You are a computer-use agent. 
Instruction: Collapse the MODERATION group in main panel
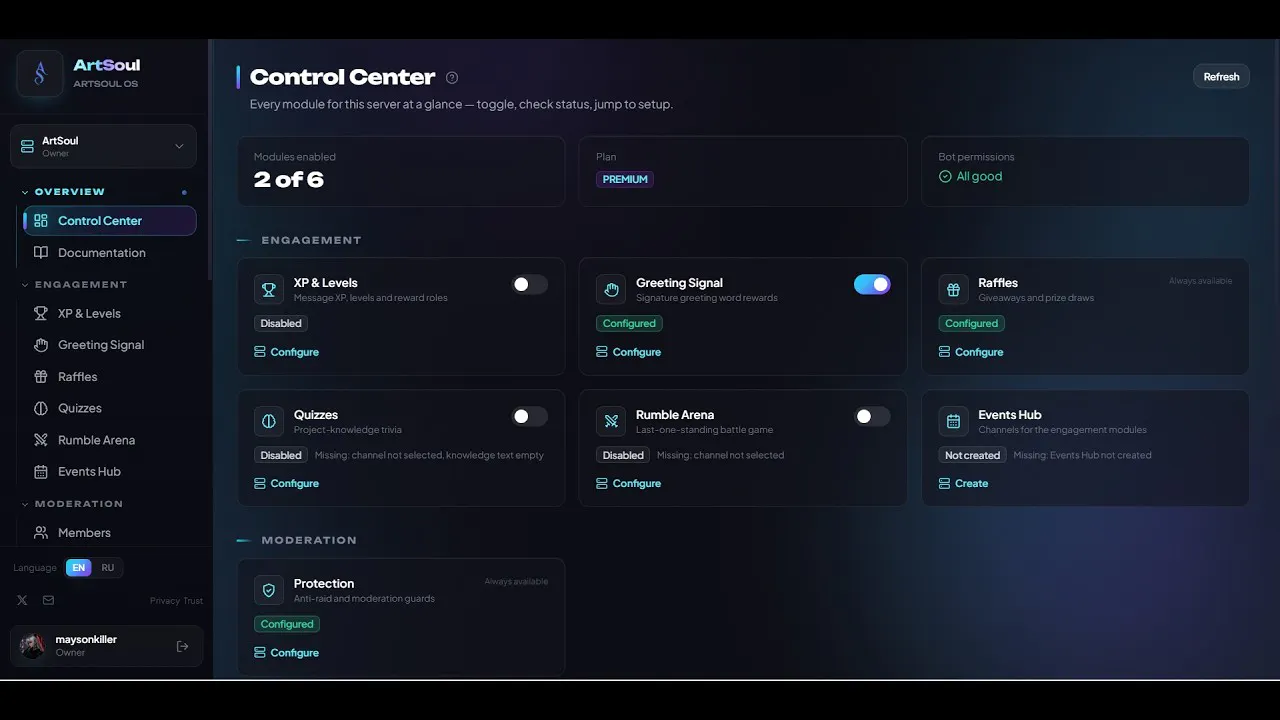297,540
